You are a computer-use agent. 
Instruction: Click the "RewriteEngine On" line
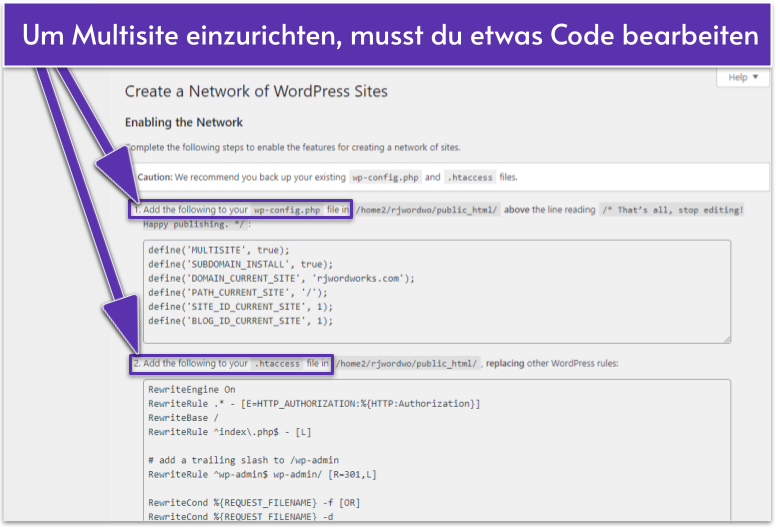192,390
